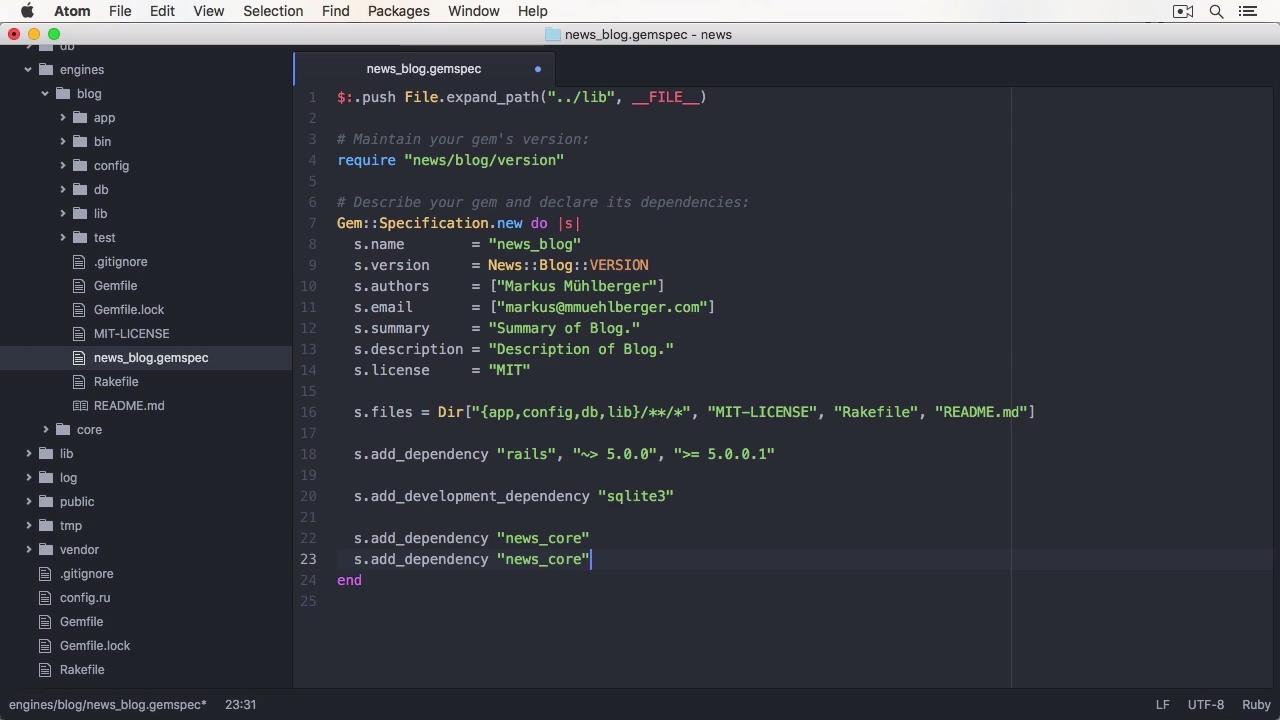
Task: Expand the lib folder chevron inside blog
Action: [x=63, y=213]
